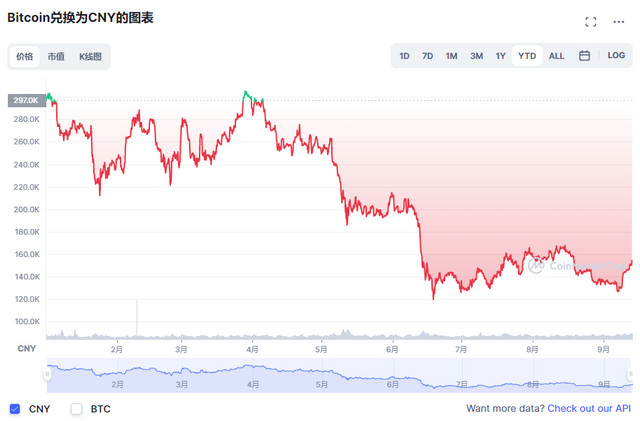This screenshot has width=640, height=421.
Task: Switch to the K线图 tab
Action: (x=90, y=56)
